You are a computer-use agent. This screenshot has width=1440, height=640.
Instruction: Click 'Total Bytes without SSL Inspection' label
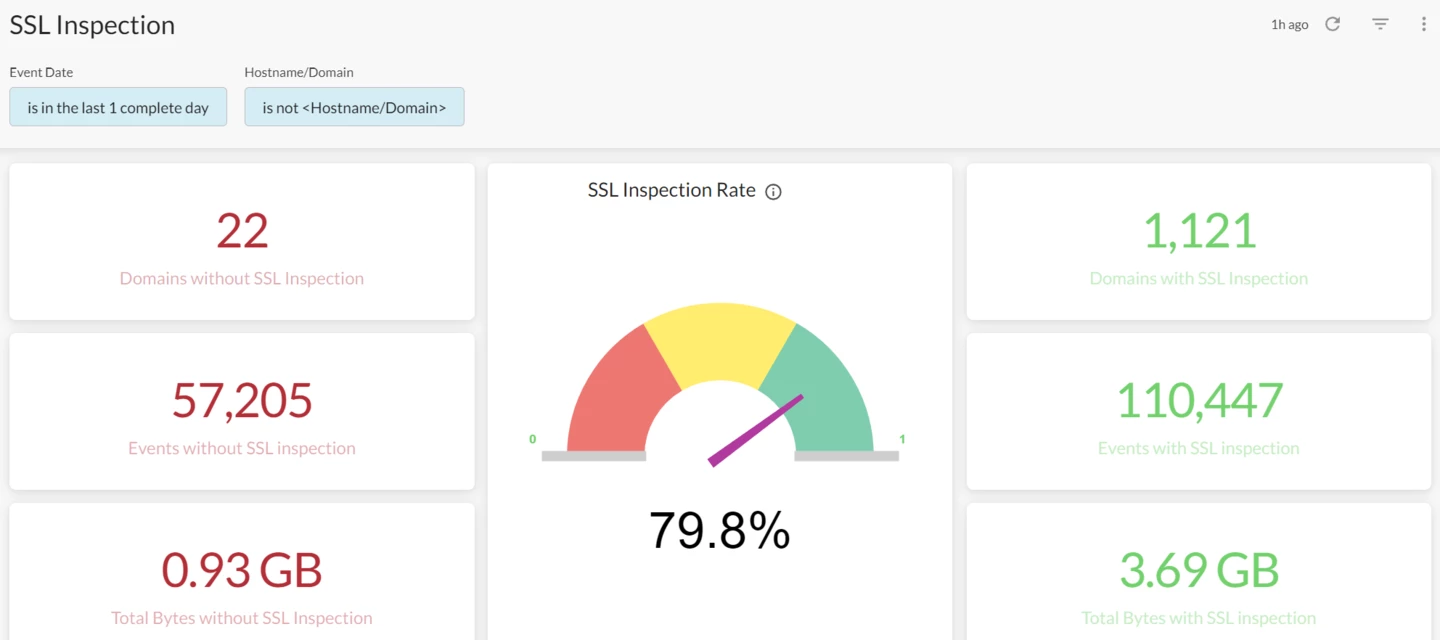[x=242, y=618]
